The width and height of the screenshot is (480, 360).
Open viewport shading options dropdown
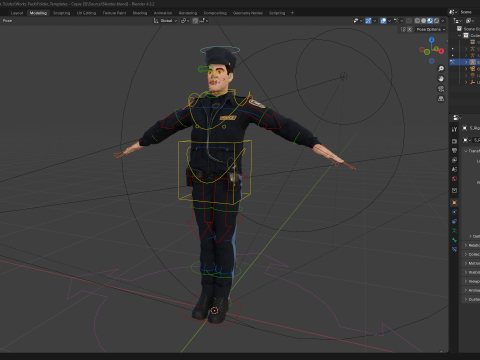(x=443, y=21)
